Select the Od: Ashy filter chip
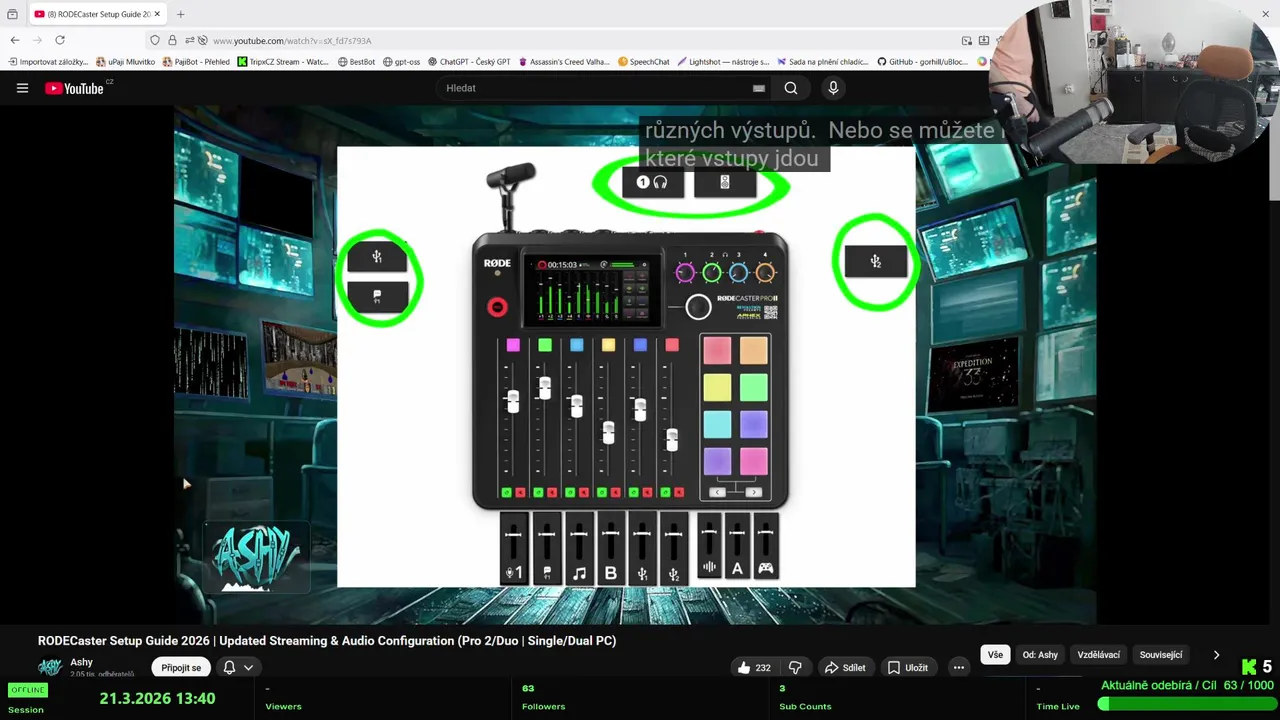The image size is (1280, 720). click(x=1040, y=655)
